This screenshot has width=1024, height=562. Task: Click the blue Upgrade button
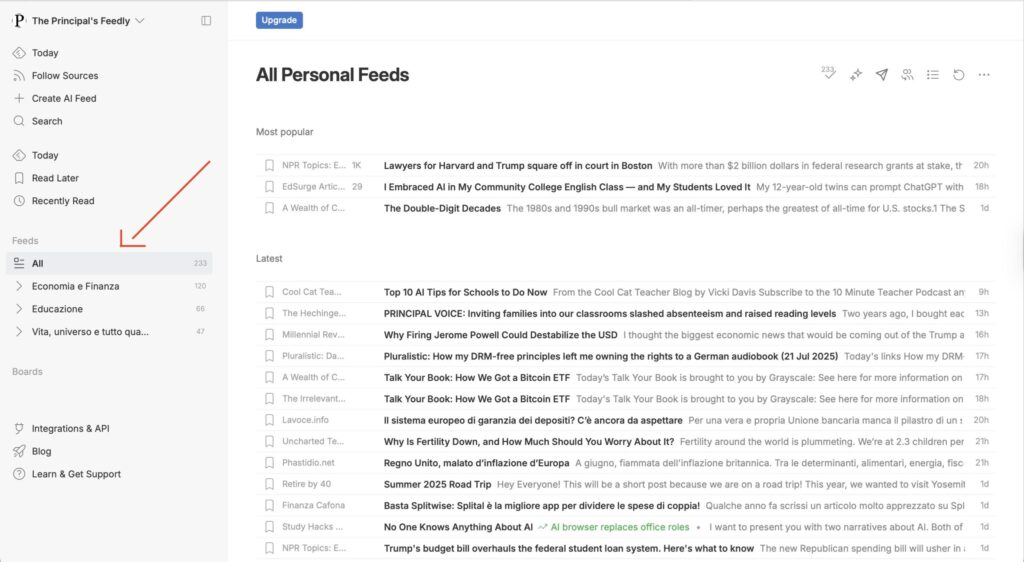point(279,20)
